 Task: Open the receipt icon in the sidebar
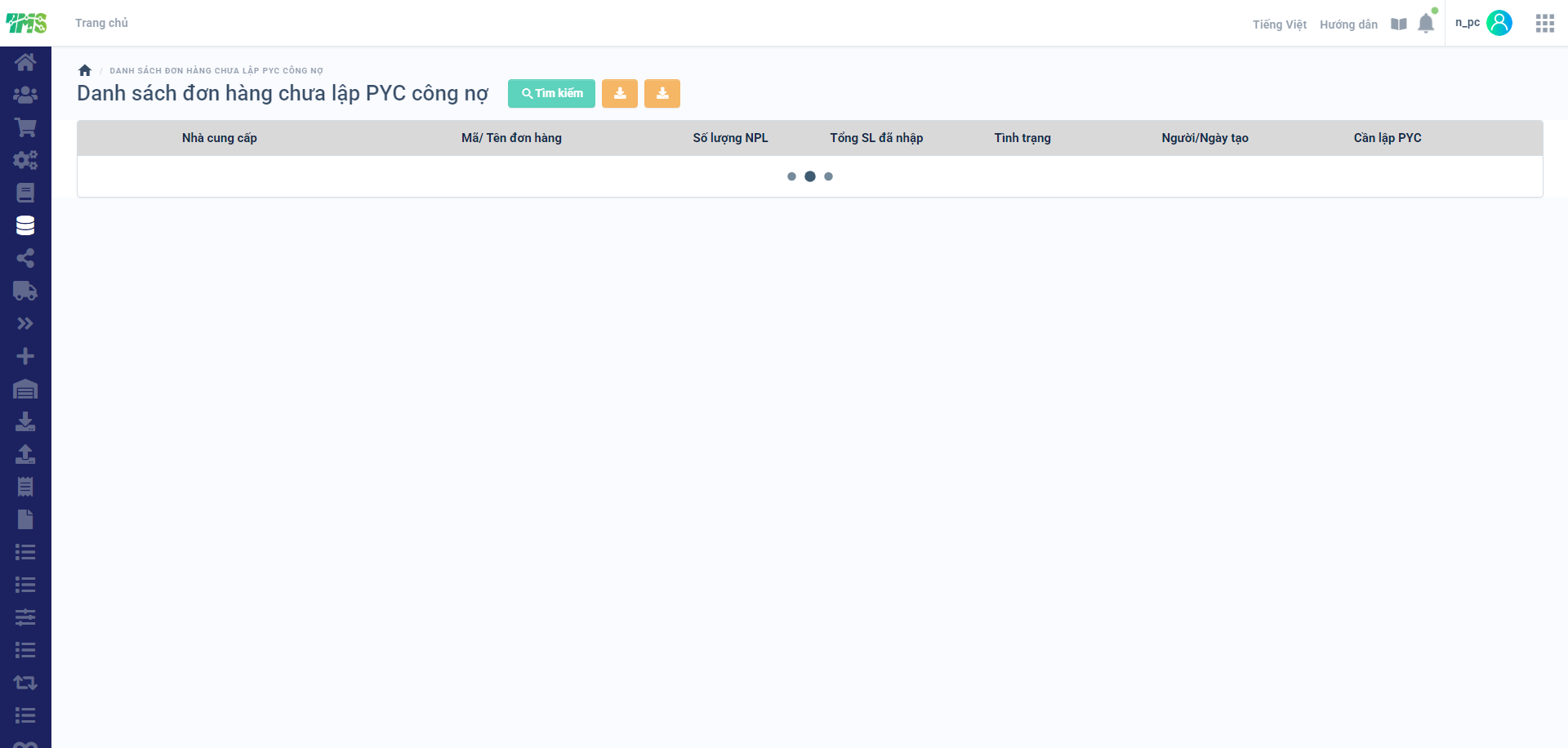click(x=25, y=487)
